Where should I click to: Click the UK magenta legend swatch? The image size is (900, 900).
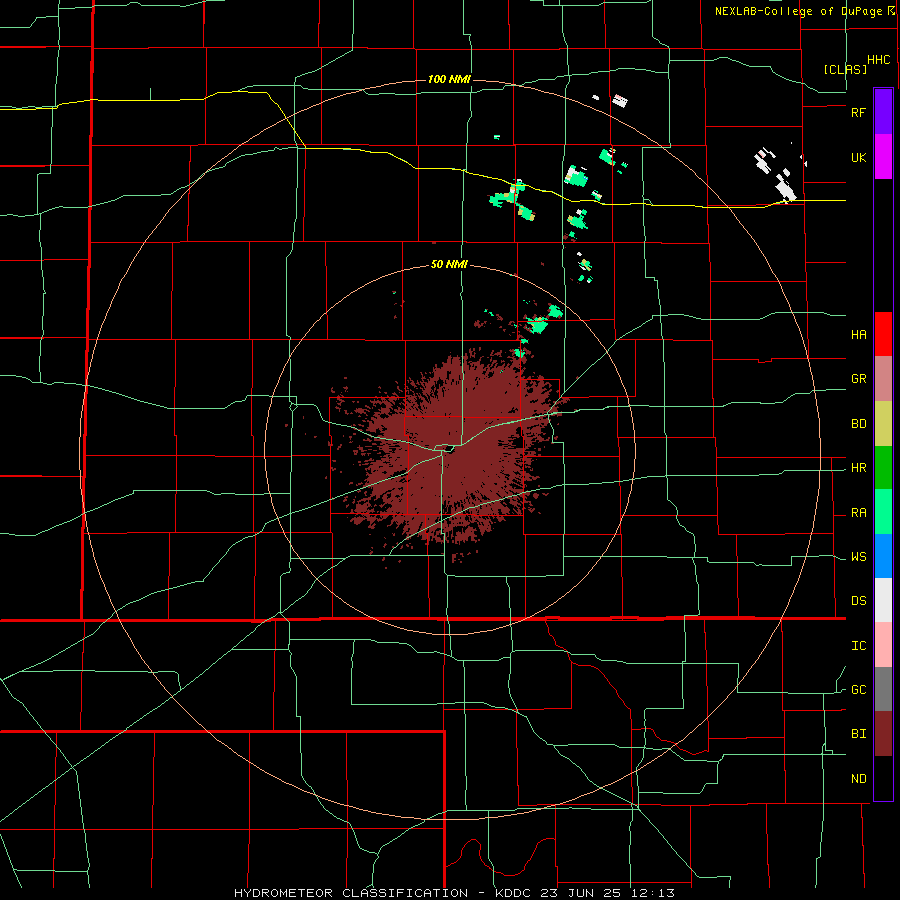click(883, 157)
